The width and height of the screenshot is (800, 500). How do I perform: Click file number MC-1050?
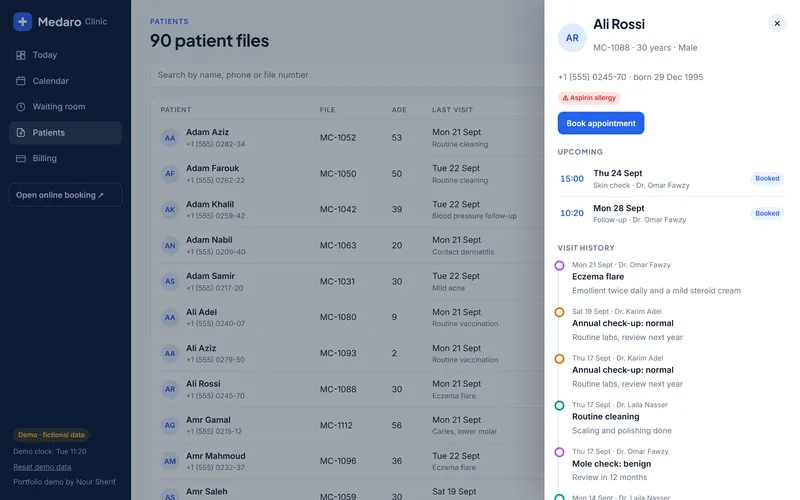pos(338,174)
